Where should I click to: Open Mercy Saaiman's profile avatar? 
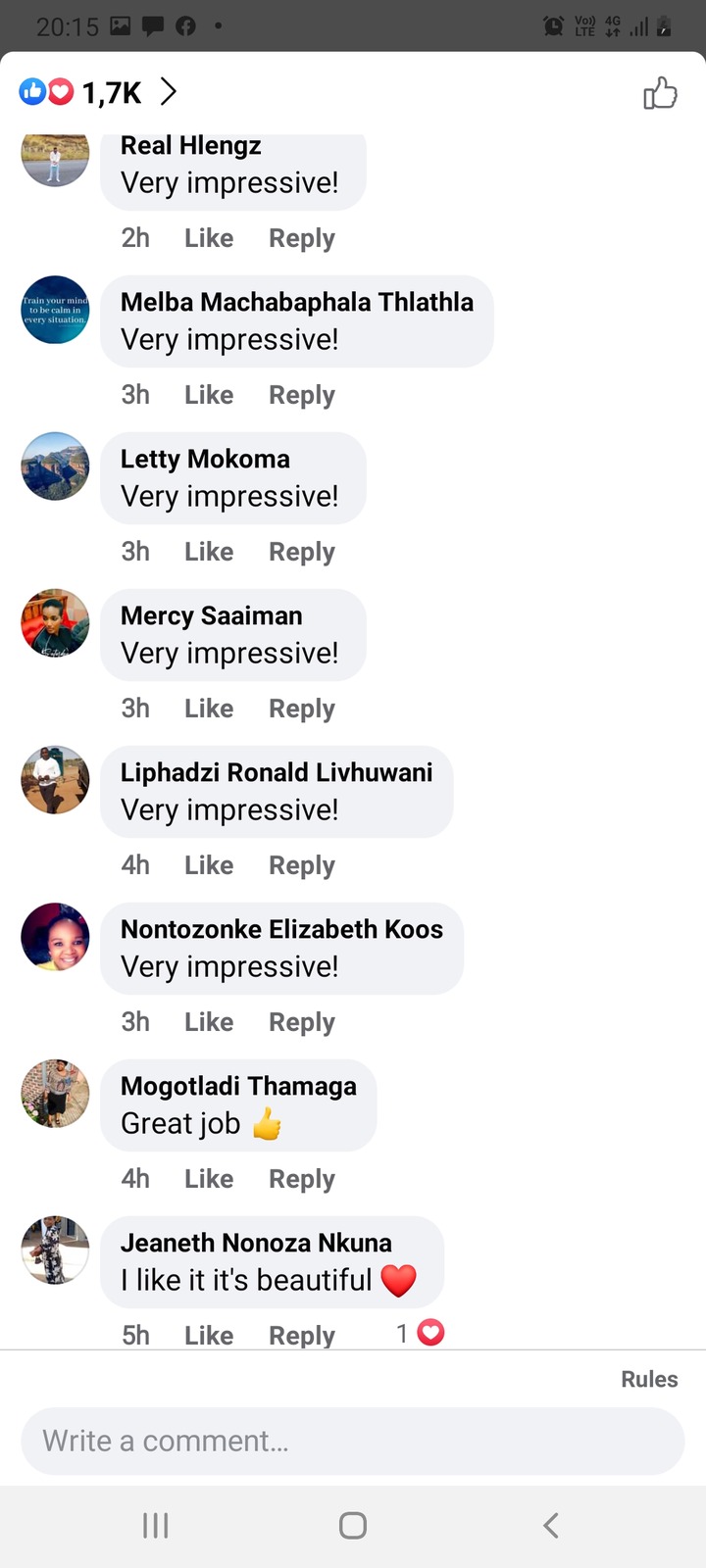click(55, 623)
